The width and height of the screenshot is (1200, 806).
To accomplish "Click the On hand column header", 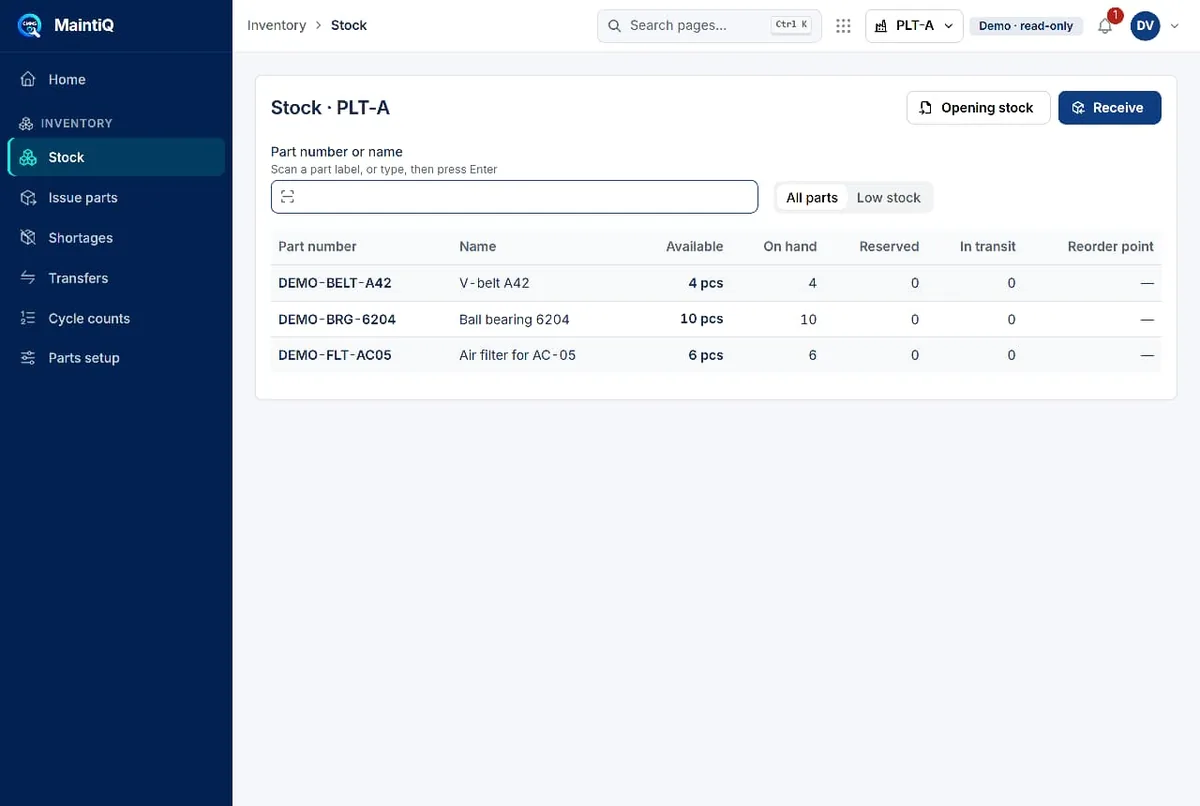I will pyautogui.click(x=790, y=246).
